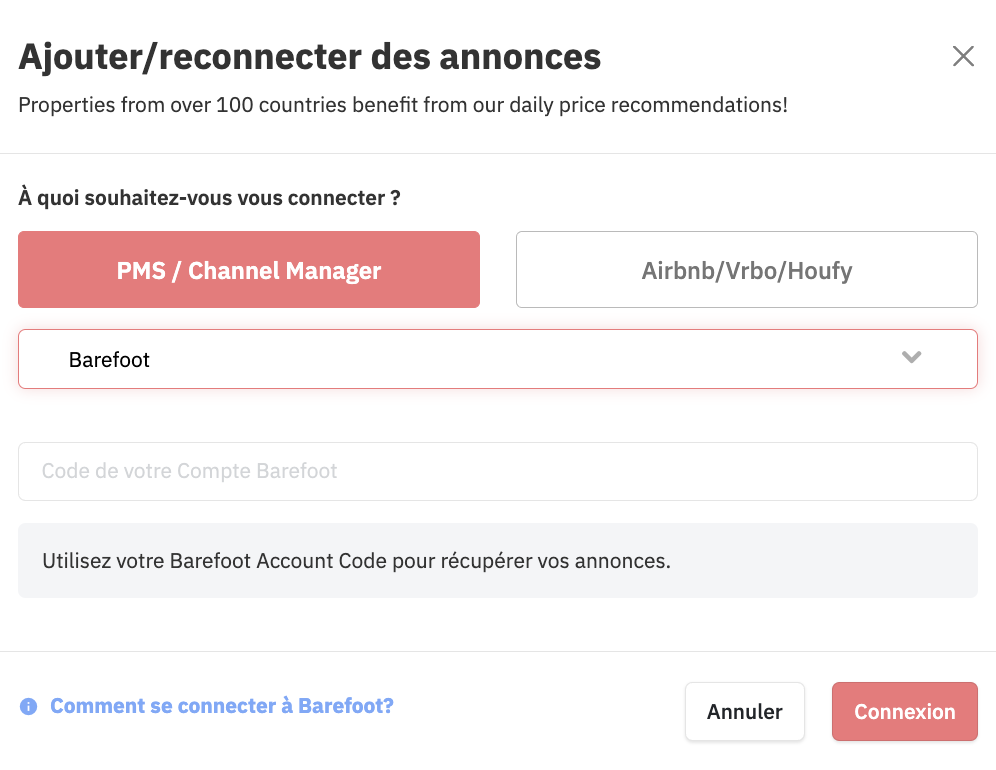This screenshot has height=770, width=996.
Task: Close the Ajouter/reconnecter des annonces dialog
Action: coord(963,56)
